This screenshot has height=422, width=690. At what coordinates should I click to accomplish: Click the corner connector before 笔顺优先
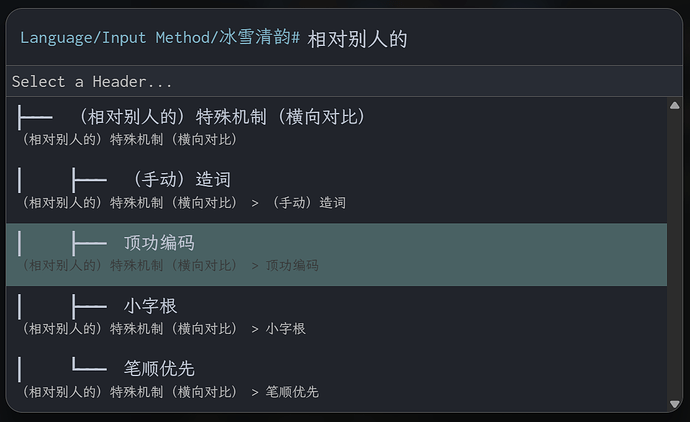(89, 369)
